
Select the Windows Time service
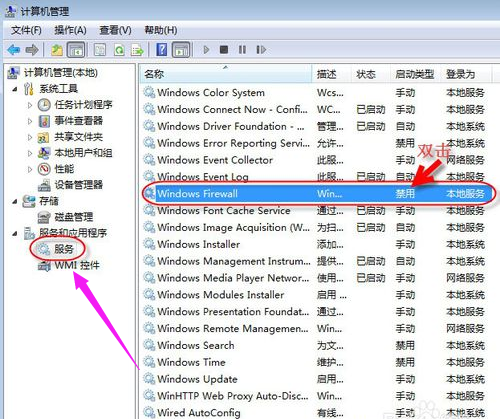[x=315, y=362]
